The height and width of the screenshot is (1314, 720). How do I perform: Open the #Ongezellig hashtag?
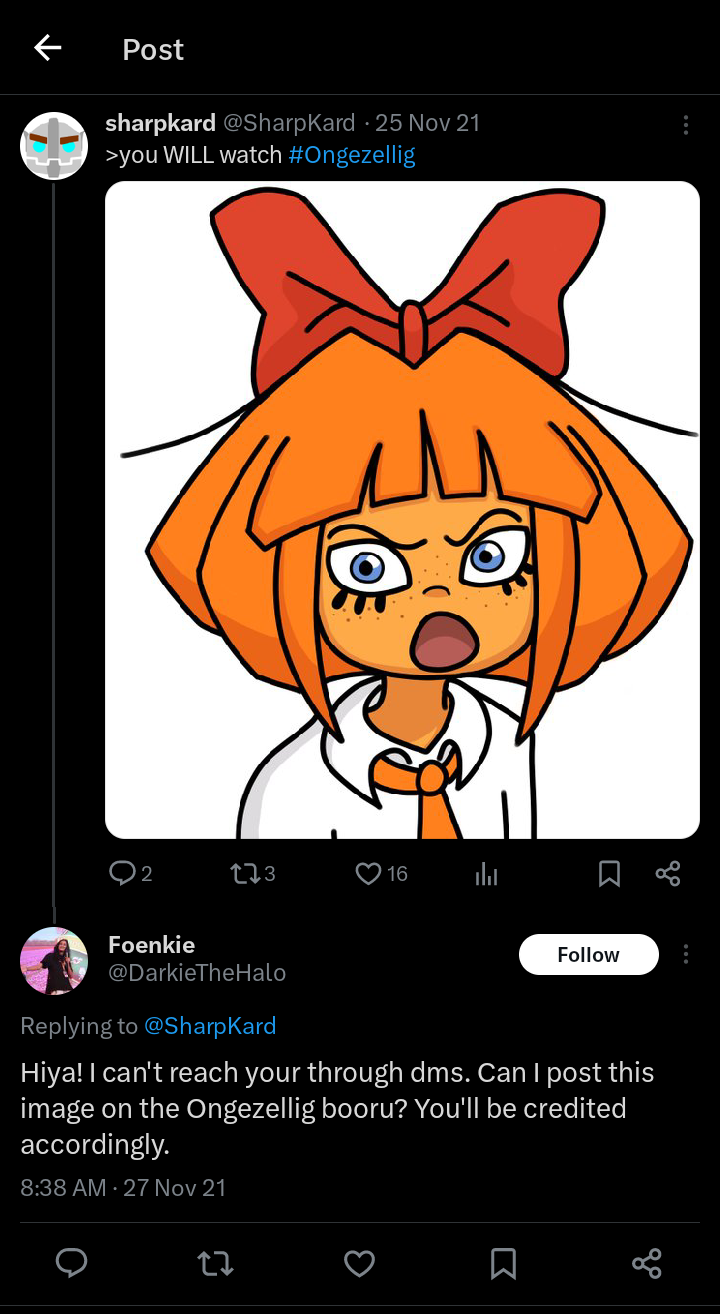click(351, 155)
